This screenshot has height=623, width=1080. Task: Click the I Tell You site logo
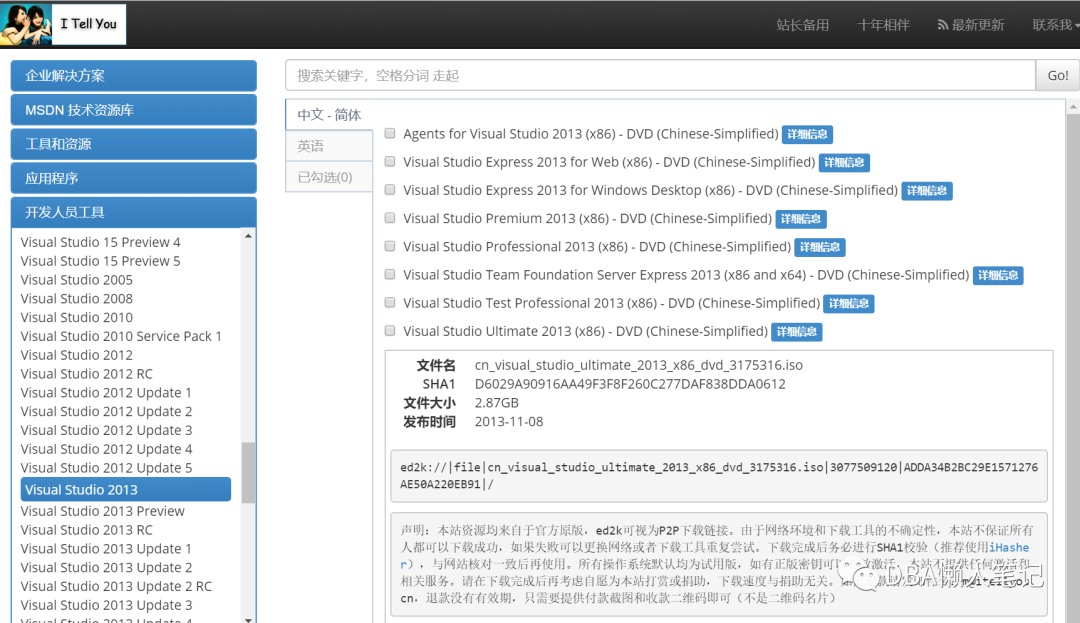[x=63, y=24]
